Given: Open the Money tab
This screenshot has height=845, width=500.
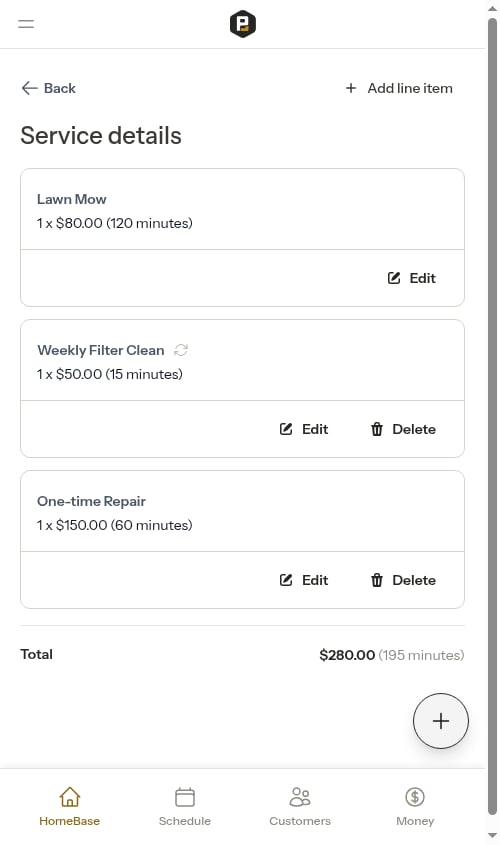Looking at the screenshot, I should [x=415, y=807].
